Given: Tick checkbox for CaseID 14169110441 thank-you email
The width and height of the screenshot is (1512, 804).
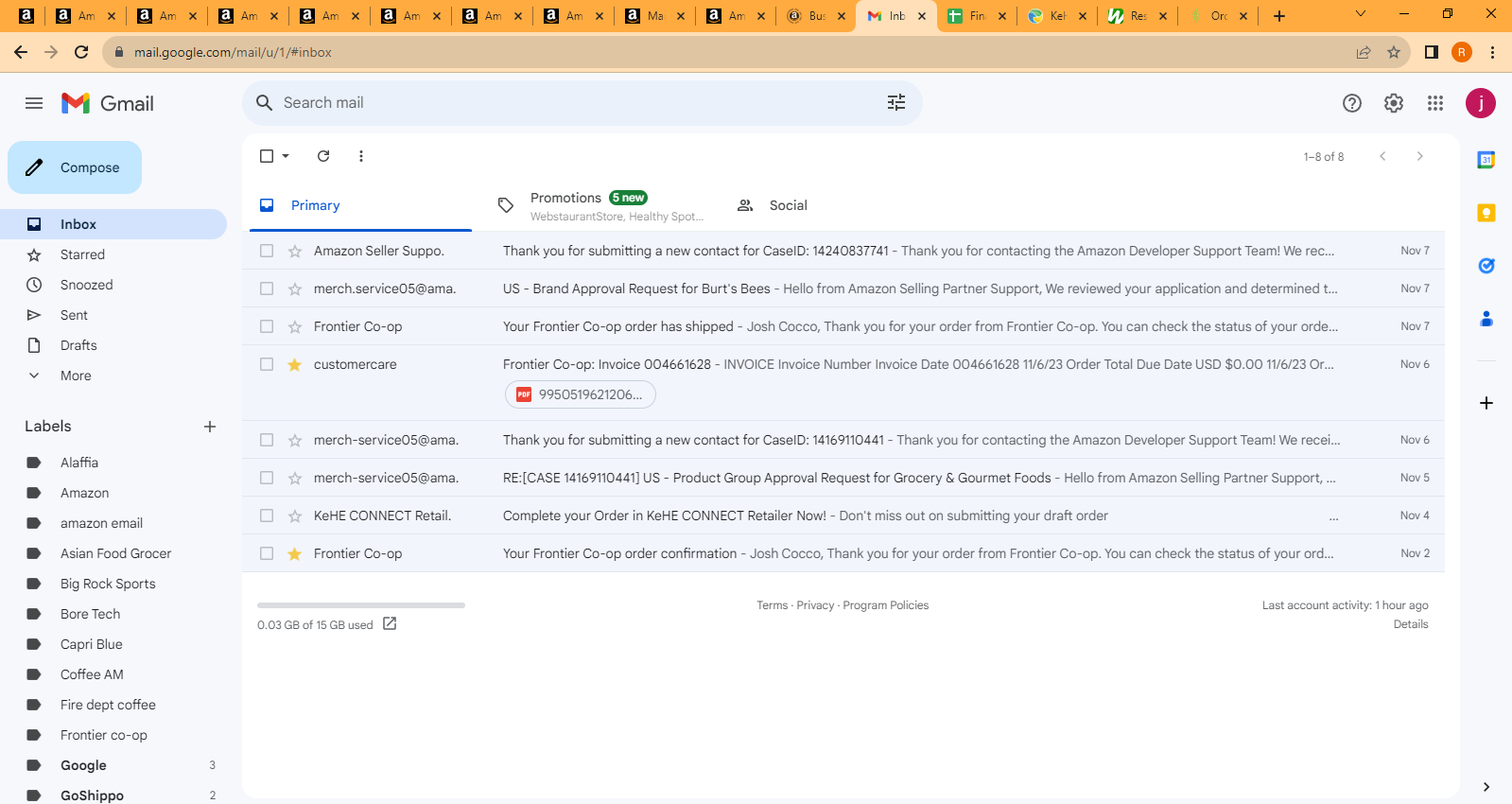Looking at the screenshot, I should pyautogui.click(x=267, y=440).
